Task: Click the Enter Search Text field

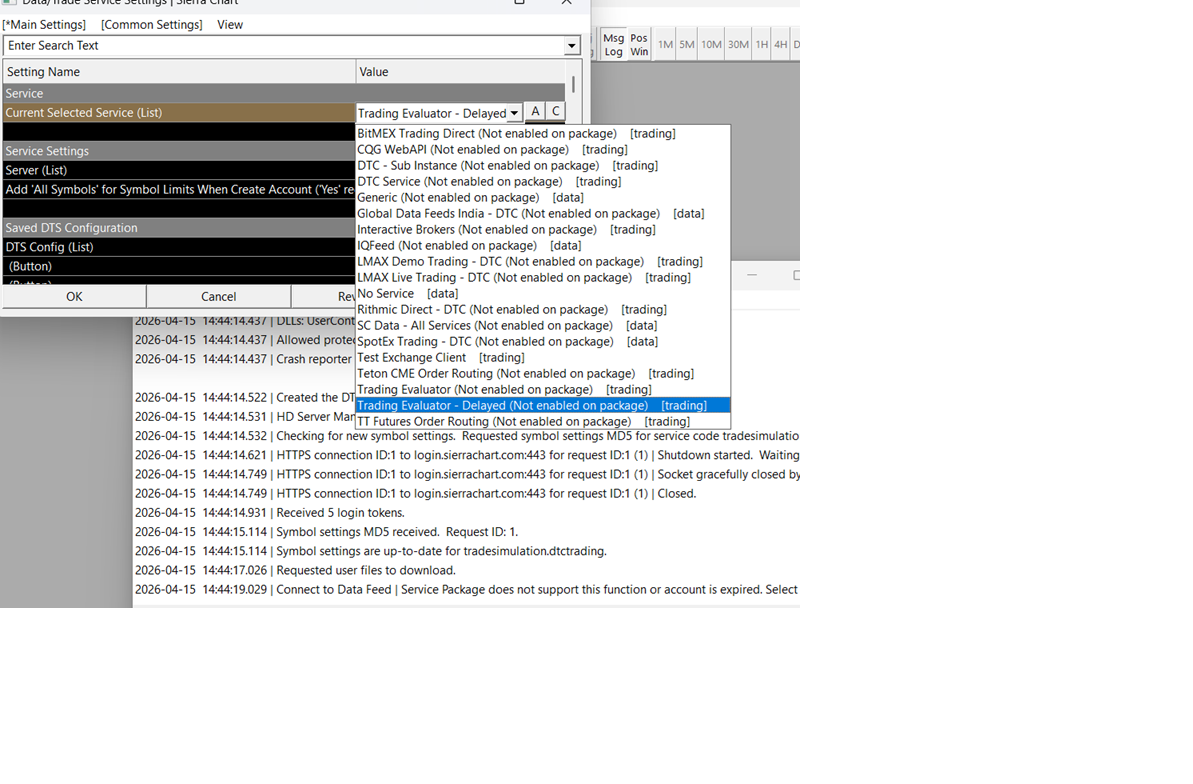Action: pyautogui.click(x=285, y=46)
